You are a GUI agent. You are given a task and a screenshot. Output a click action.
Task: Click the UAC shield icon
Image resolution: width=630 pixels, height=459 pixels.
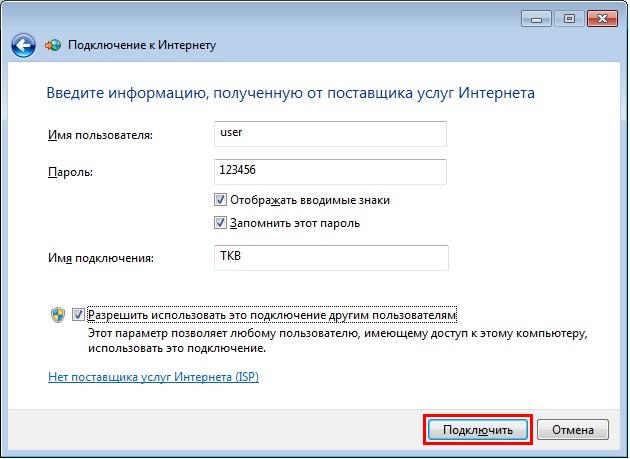coord(58,315)
